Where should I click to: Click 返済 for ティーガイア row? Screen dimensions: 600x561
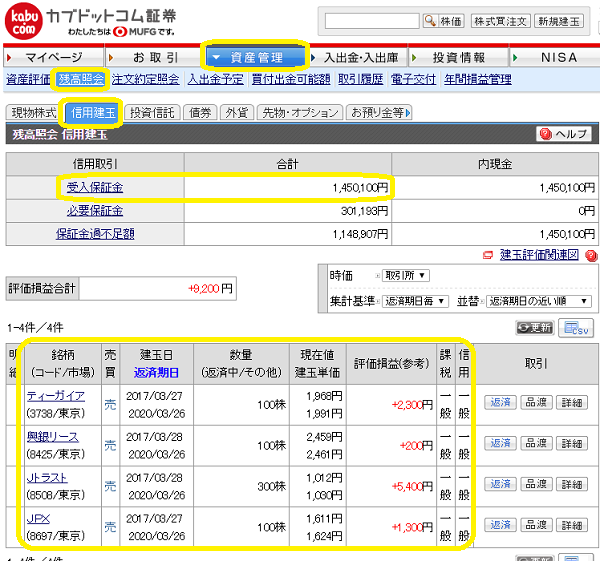pos(500,402)
